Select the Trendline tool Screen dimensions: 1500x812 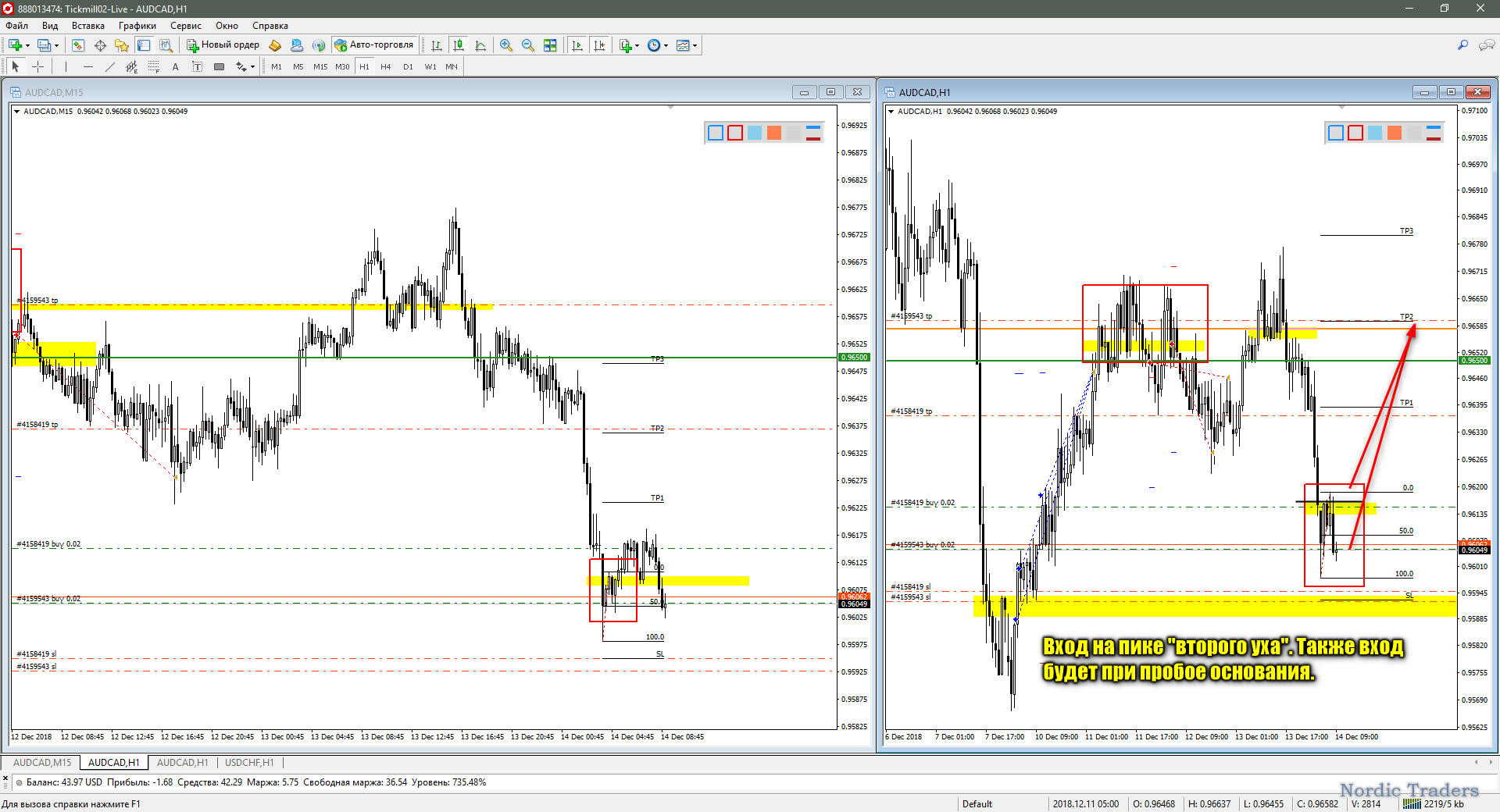tap(110, 67)
